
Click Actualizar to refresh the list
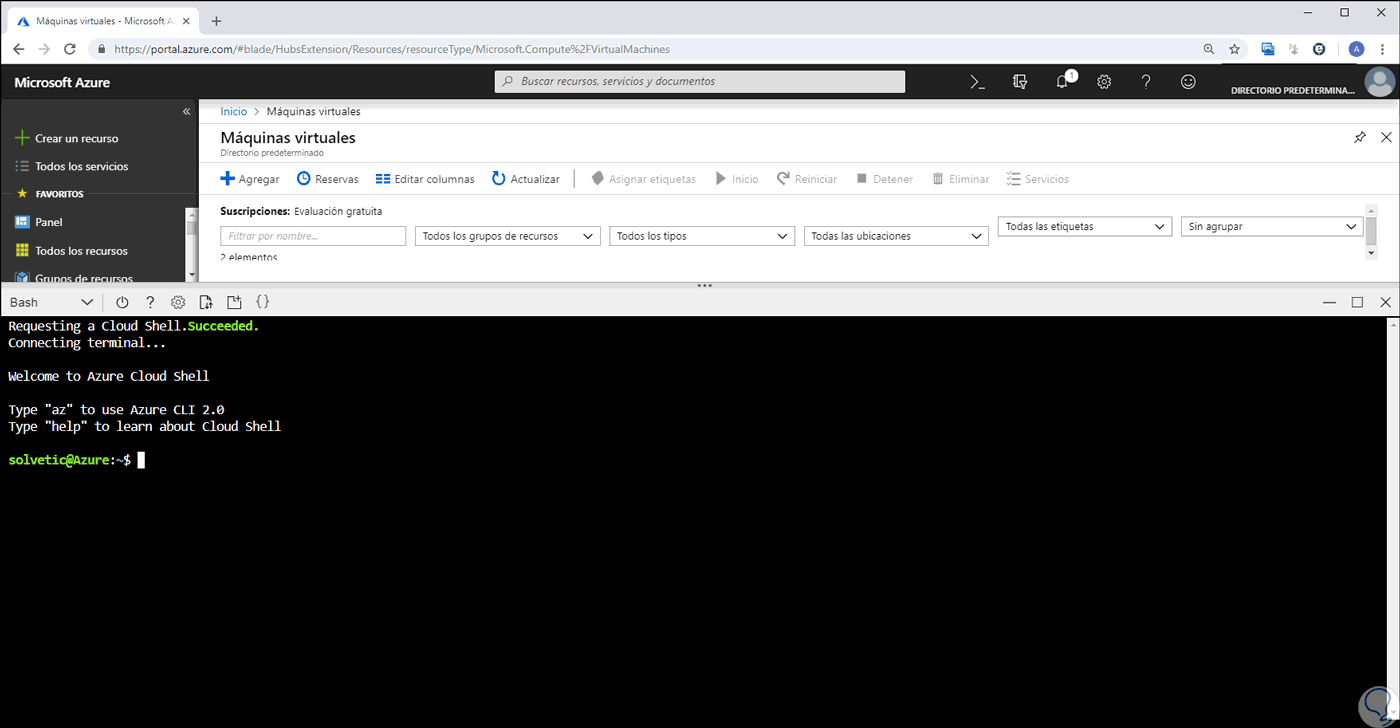pyautogui.click(x=526, y=179)
